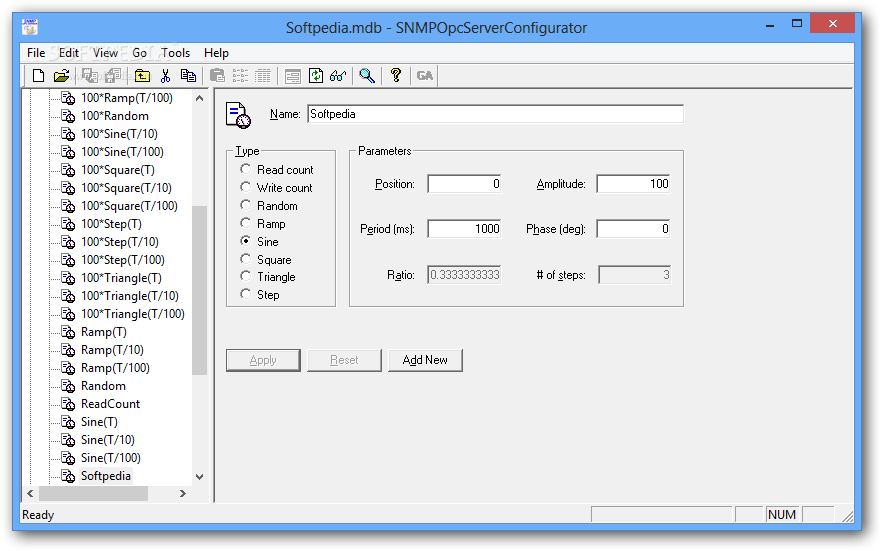Screen dimensions: 882x551
Task: Choose the Ramp signal type
Action: [245, 223]
